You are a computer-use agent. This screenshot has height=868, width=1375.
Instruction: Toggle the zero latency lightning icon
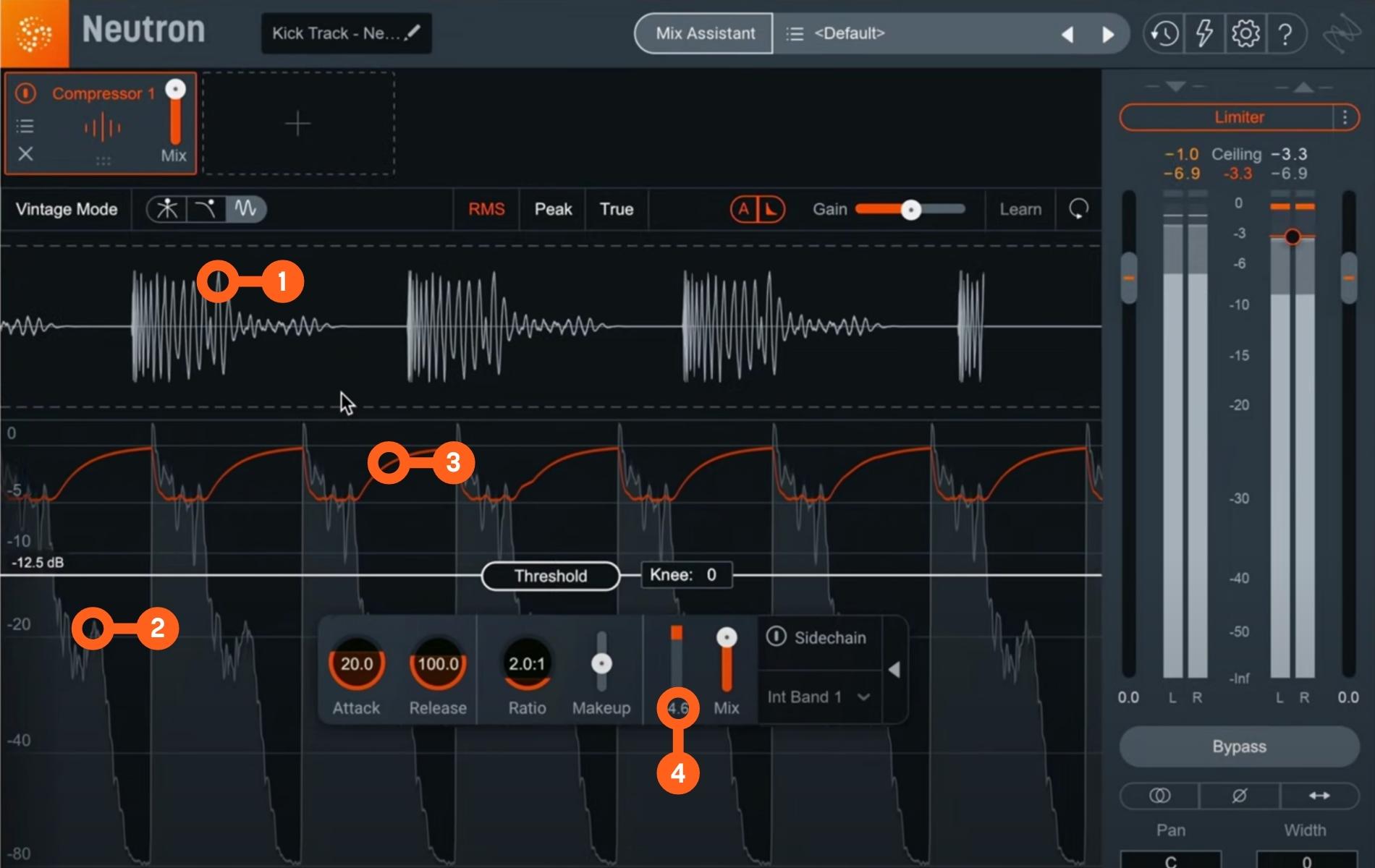coord(1204,33)
